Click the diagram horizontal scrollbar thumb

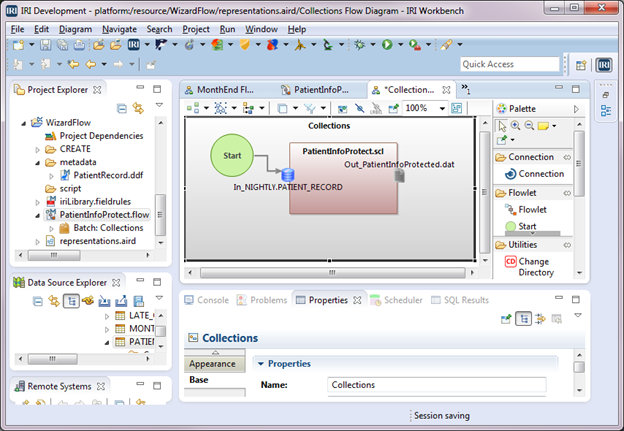coord(332,273)
